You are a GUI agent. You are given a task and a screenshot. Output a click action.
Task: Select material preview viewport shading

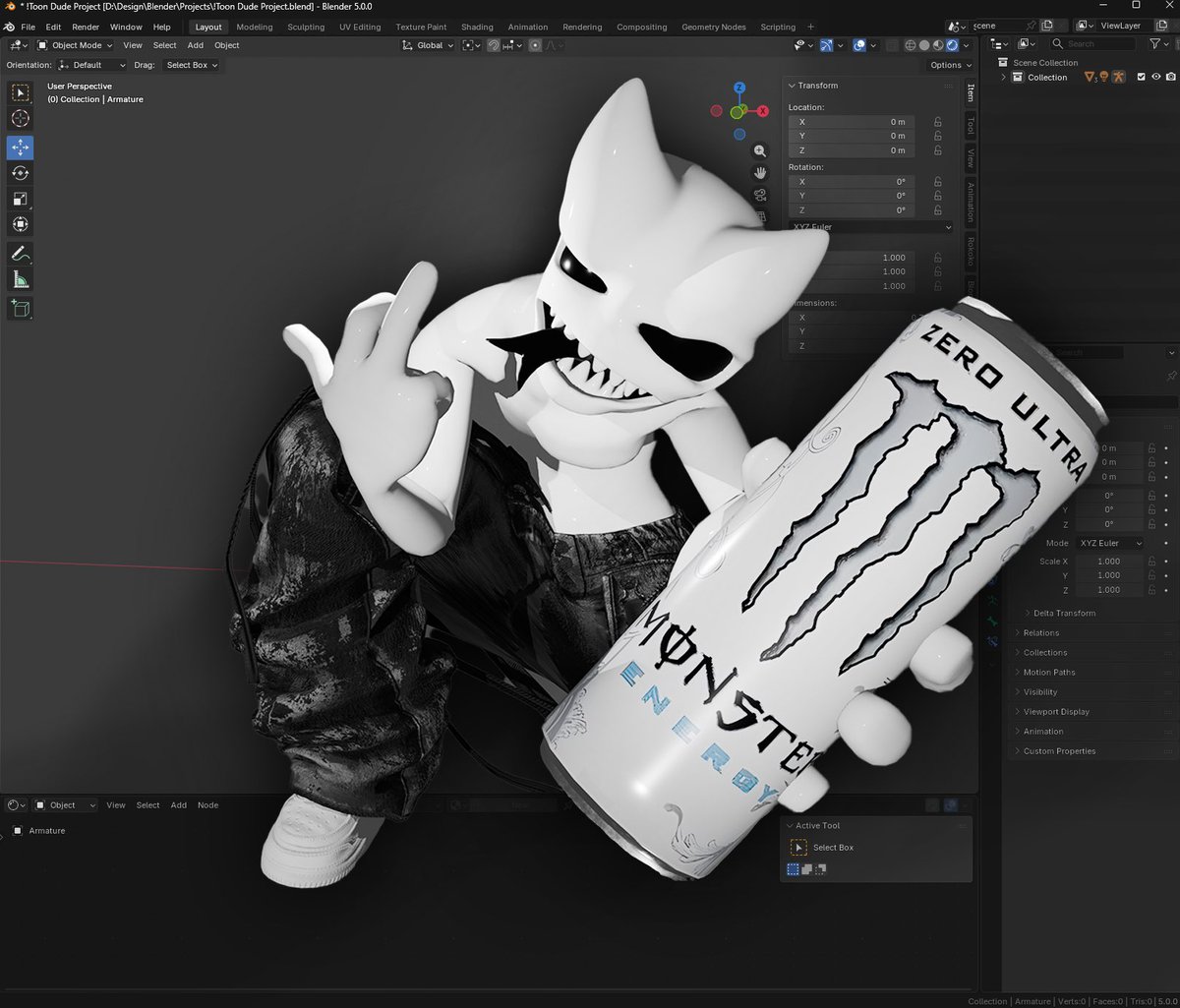[938, 45]
